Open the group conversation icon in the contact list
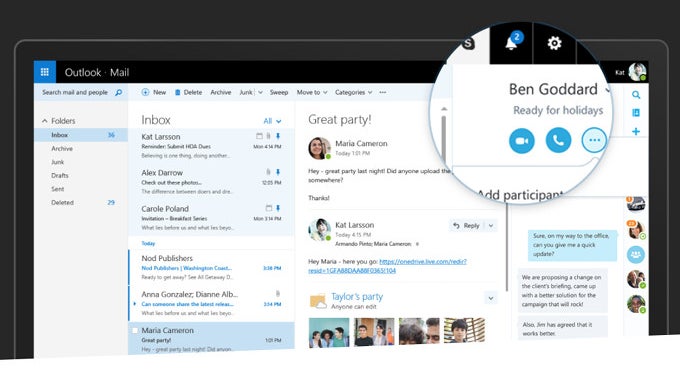Screen dimensions: 680x383 636,255
